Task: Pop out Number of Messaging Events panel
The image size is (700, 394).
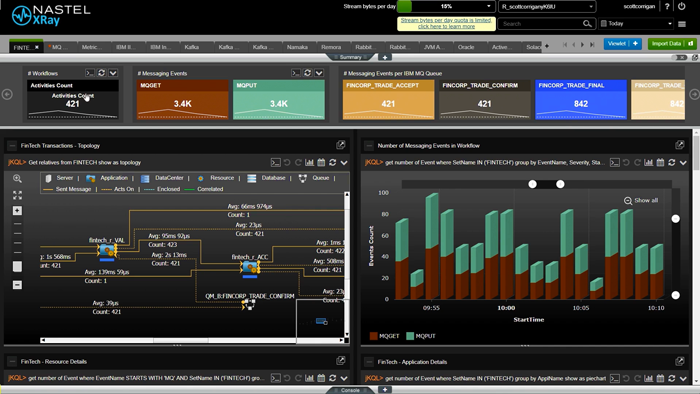Action: pos(679,145)
